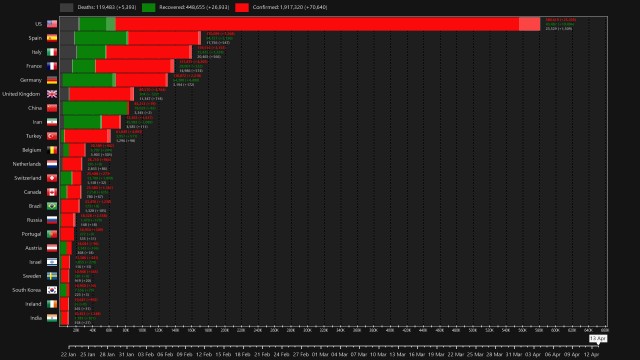
Task: Click the grey Deaths legend swatch
Action: pos(67,7)
